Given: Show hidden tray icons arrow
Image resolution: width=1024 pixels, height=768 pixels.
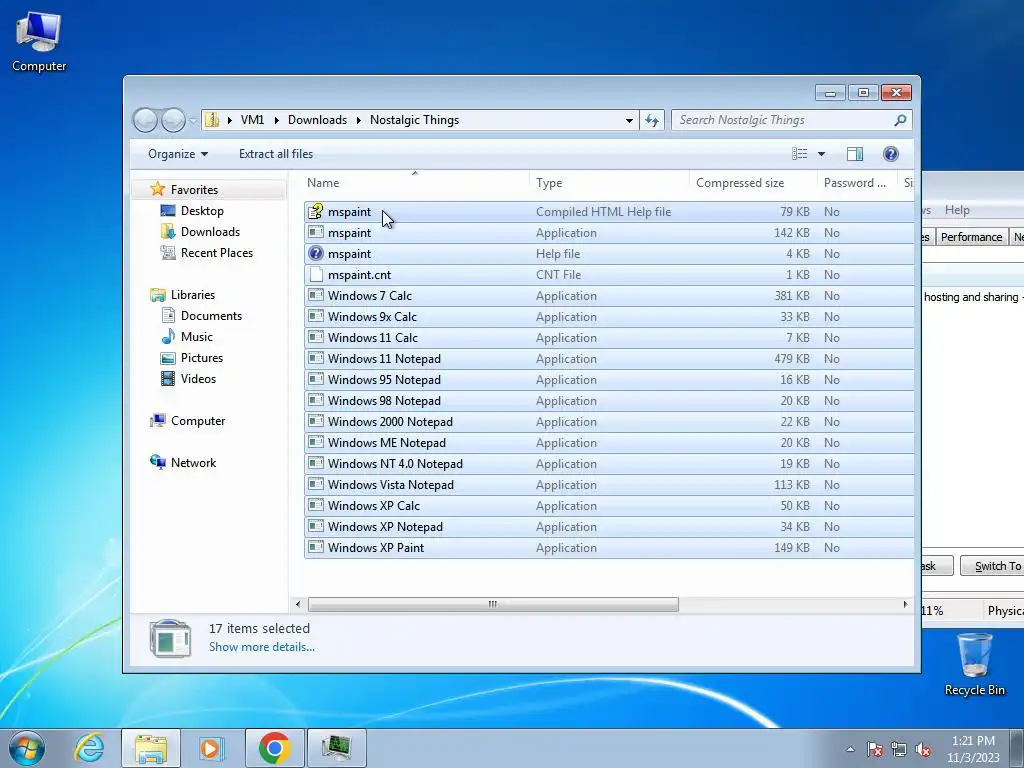Looking at the screenshot, I should coord(850,749).
